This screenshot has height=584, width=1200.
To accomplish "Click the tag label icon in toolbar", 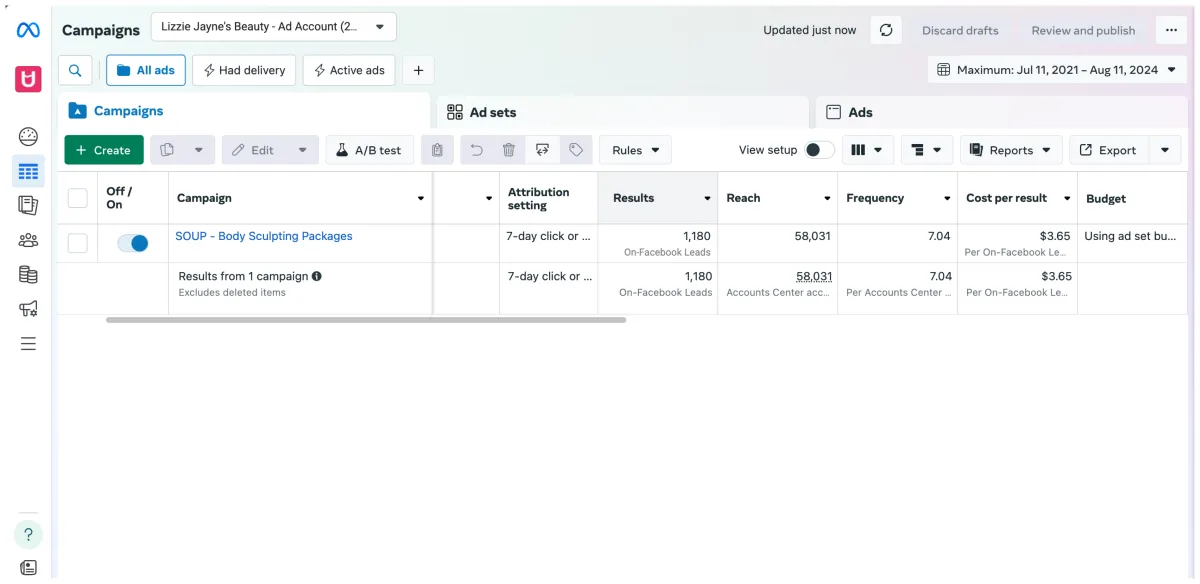I will tap(576, 150).
